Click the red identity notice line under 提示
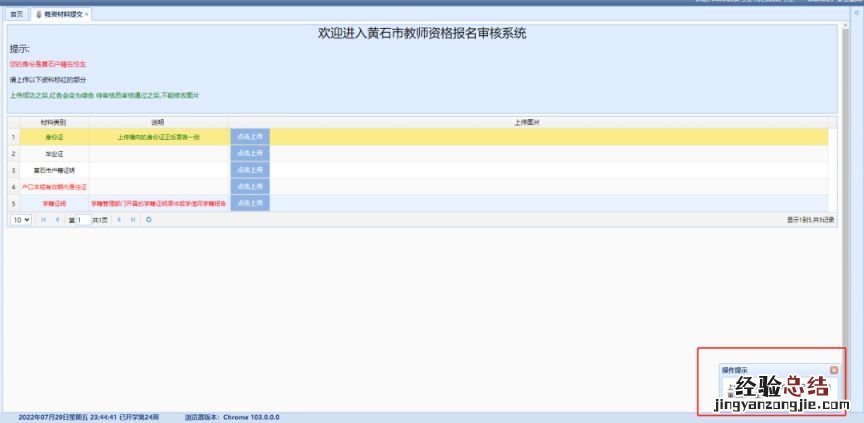The height and width of the screenshot is (423, 864). click(48, 64)
